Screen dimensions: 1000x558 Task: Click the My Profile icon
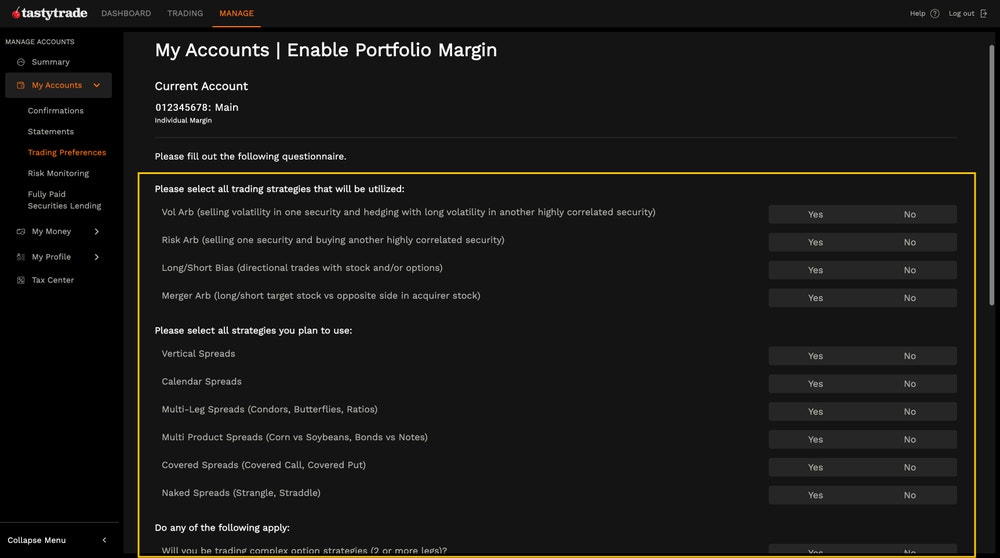click(20, 257)
